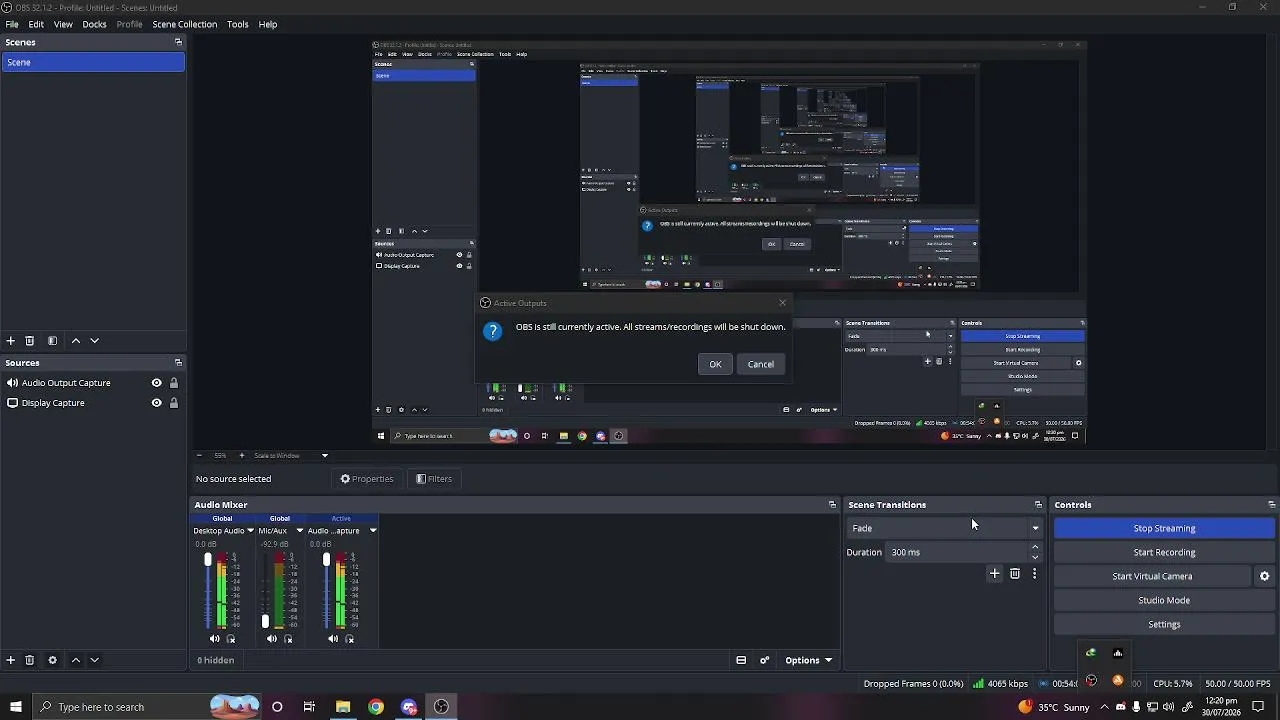Confirm with OK in Active Outputs dialog
Viewport: 1280px width, 720px height.
click(715, 364)
